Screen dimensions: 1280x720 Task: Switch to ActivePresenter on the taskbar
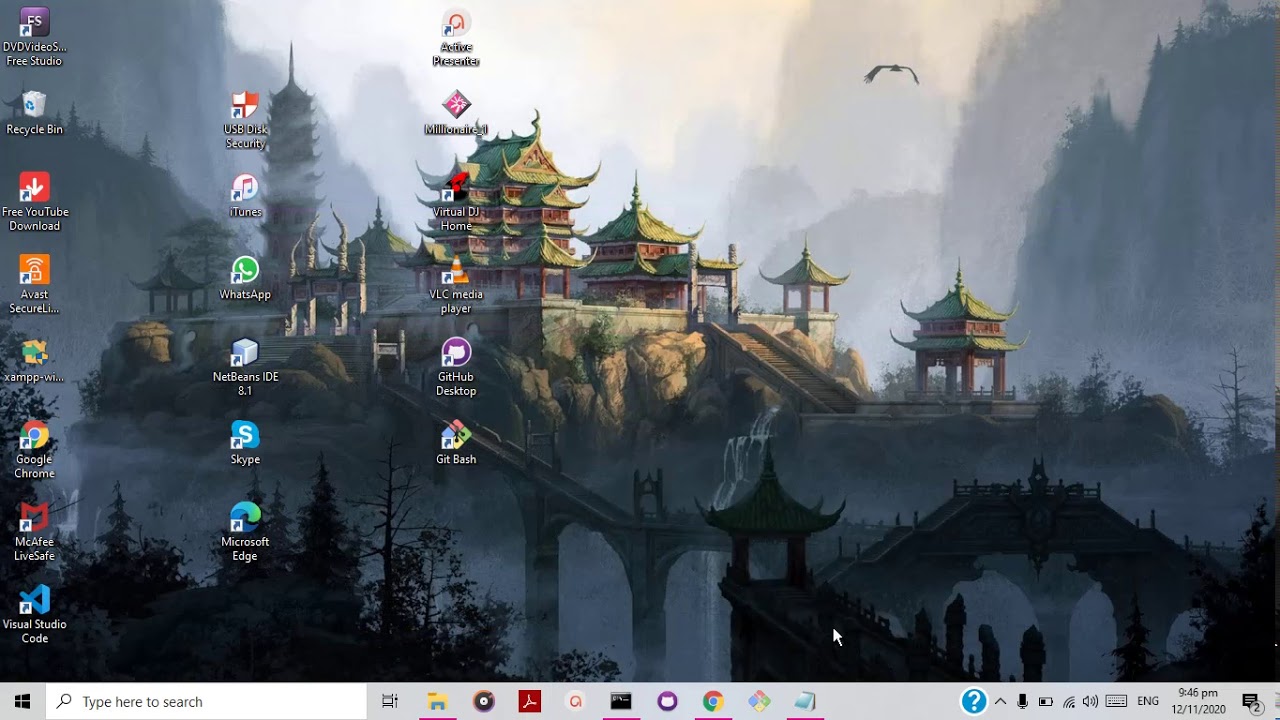tap(575, 701)
